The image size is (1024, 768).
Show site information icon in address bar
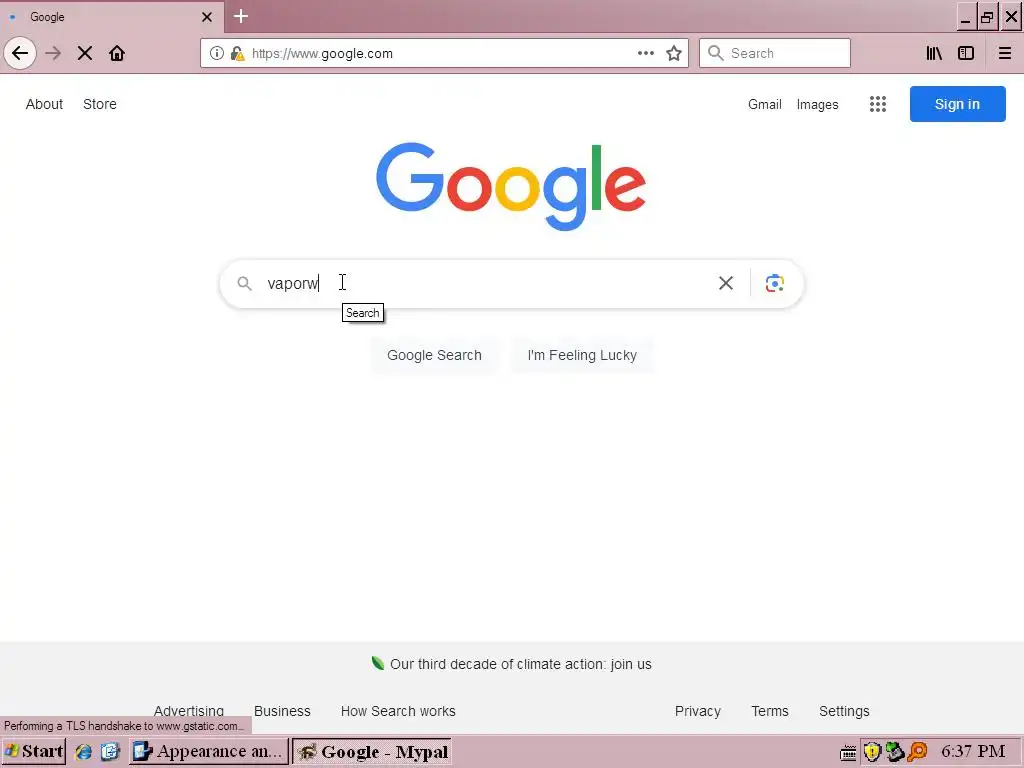pos(216,54)
